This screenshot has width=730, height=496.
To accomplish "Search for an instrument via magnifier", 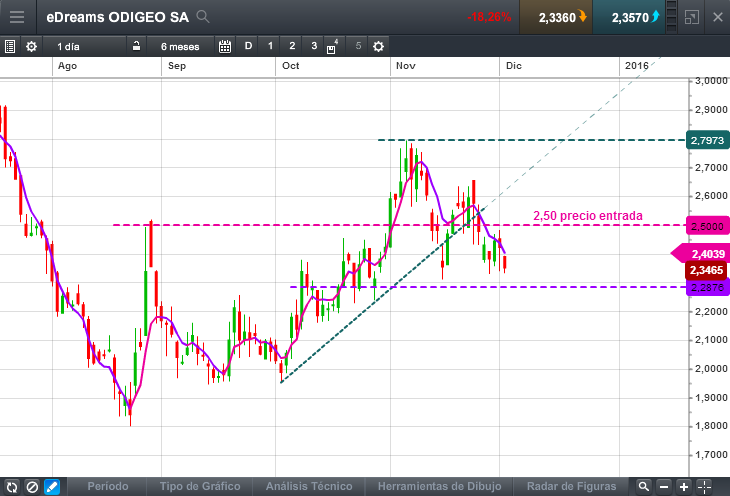I will (203, 17).
